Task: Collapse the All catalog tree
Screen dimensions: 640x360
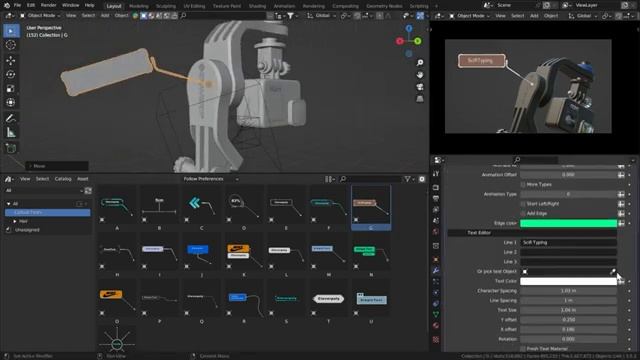Action: (9, 204)
